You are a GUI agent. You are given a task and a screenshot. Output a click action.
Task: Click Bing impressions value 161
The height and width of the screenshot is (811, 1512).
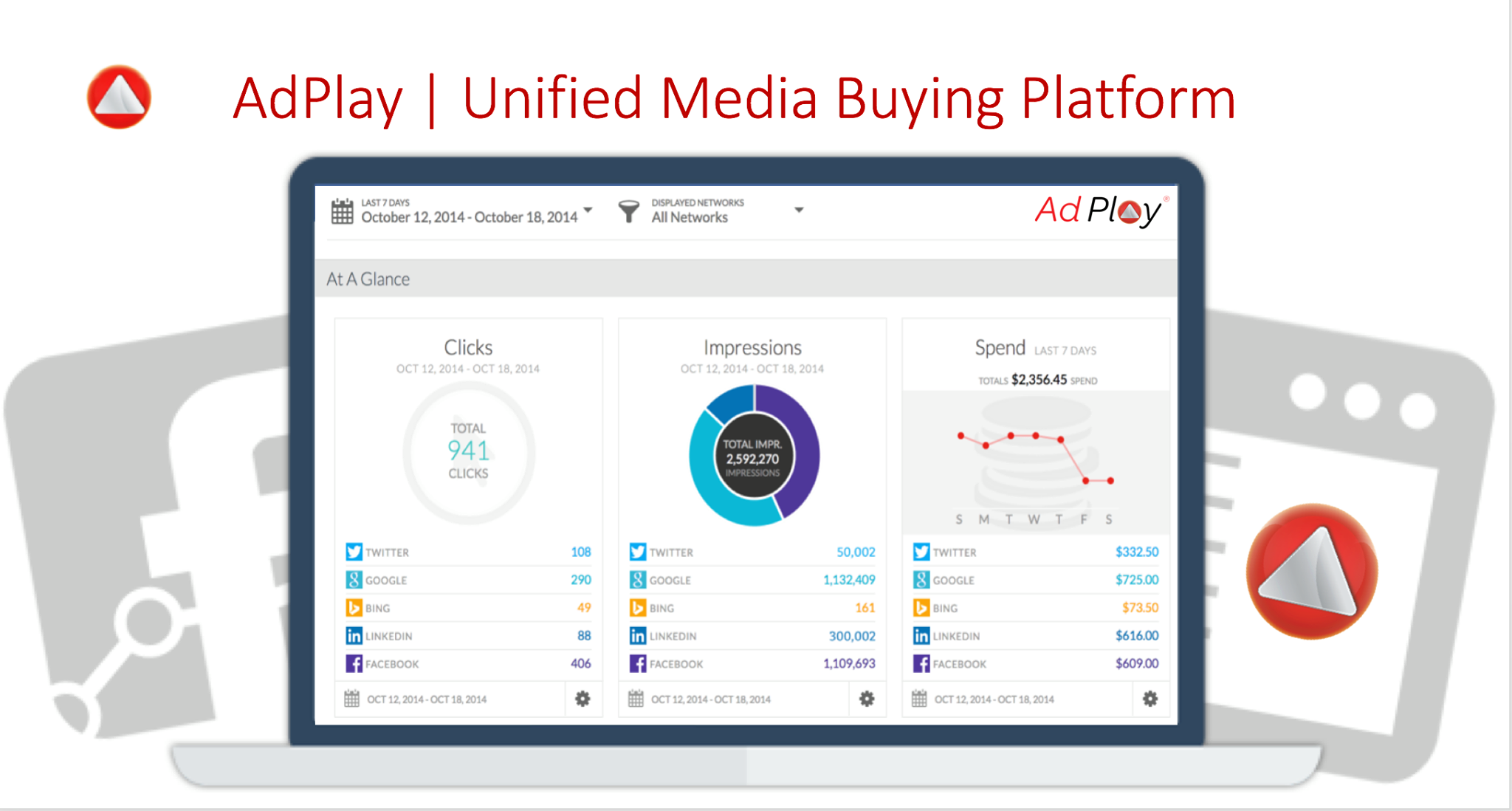click(x=865, y=608)
